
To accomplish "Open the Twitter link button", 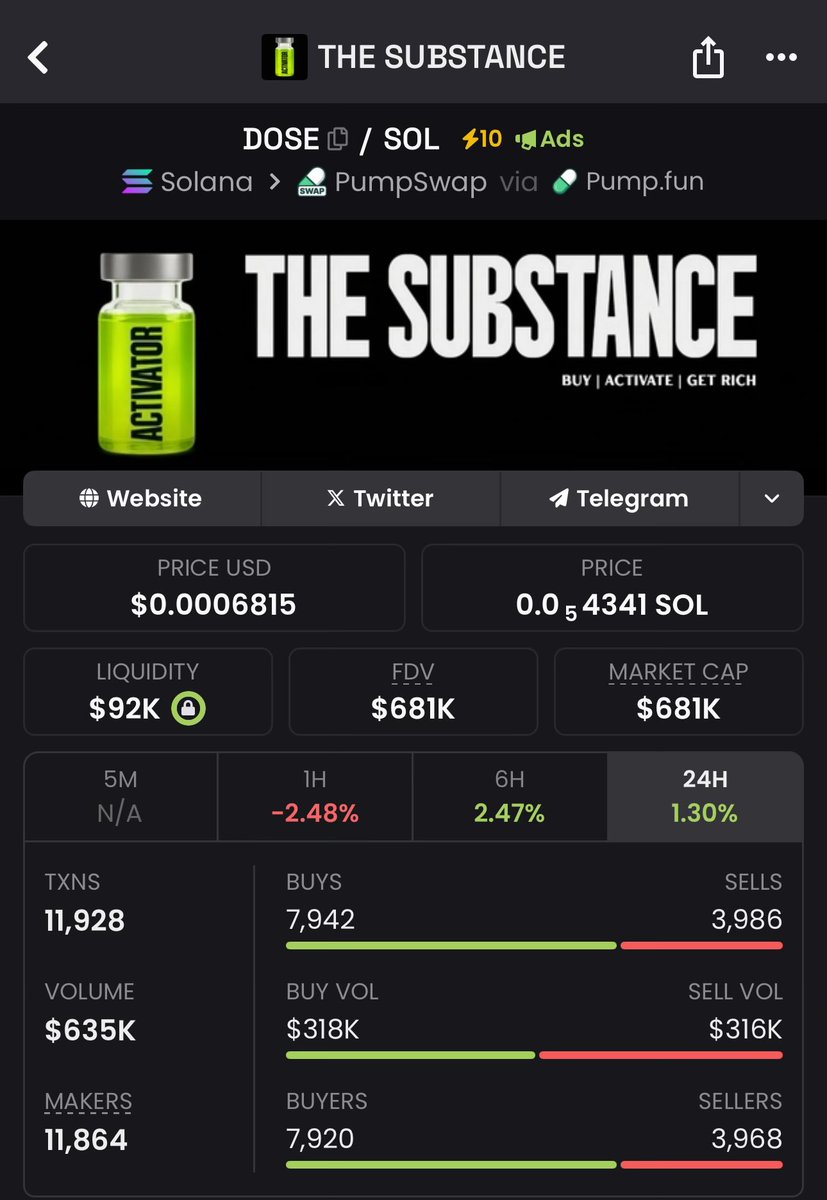I will pos(380,498).
